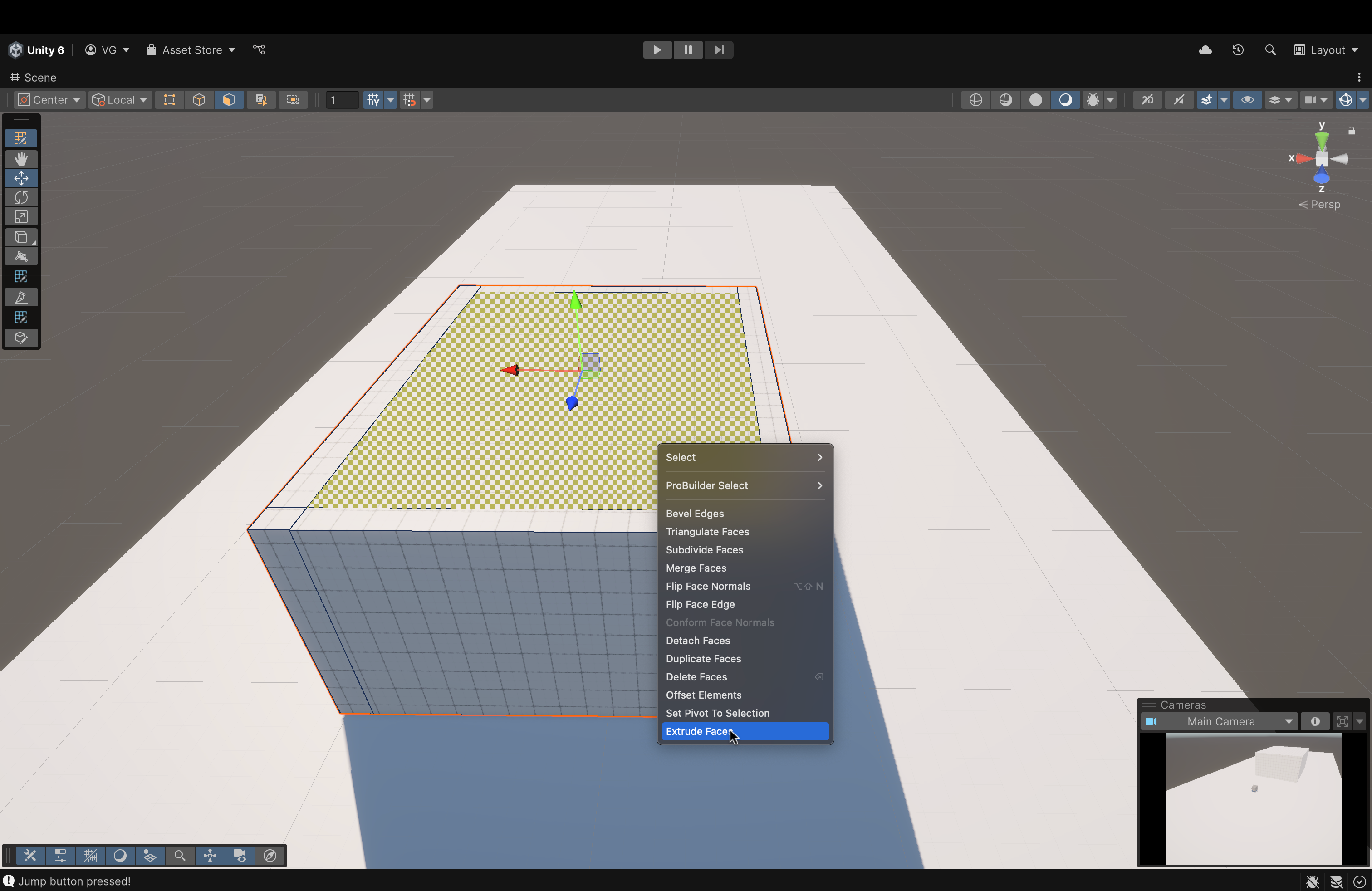This screenshot has width=1372, height=891.
Task: Switch to Edge selection mode
Action: point(200,100)
